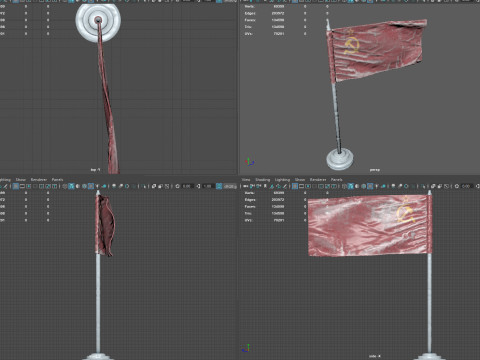480x360 pixels.
Task: Toggle X-ray mode in side view panel
Action: [x=433, y=186]
